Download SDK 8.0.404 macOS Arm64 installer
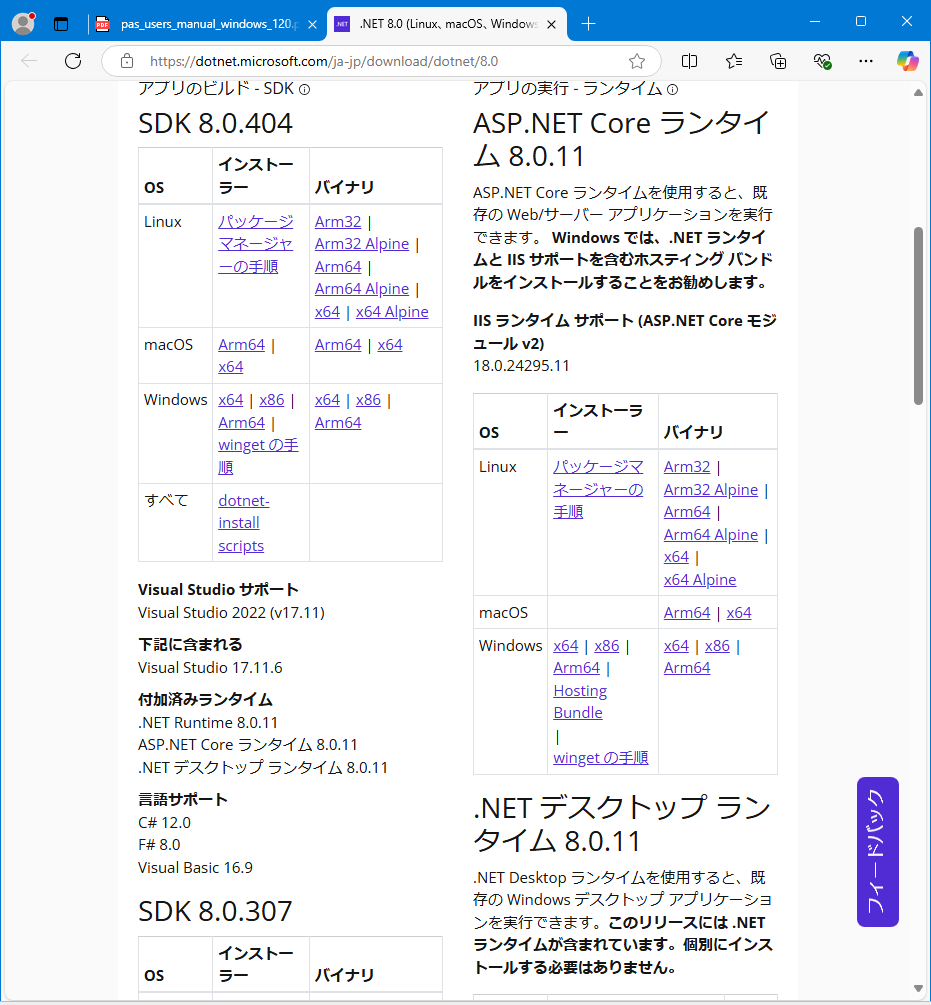931x1005 pixels. [241, 345]
